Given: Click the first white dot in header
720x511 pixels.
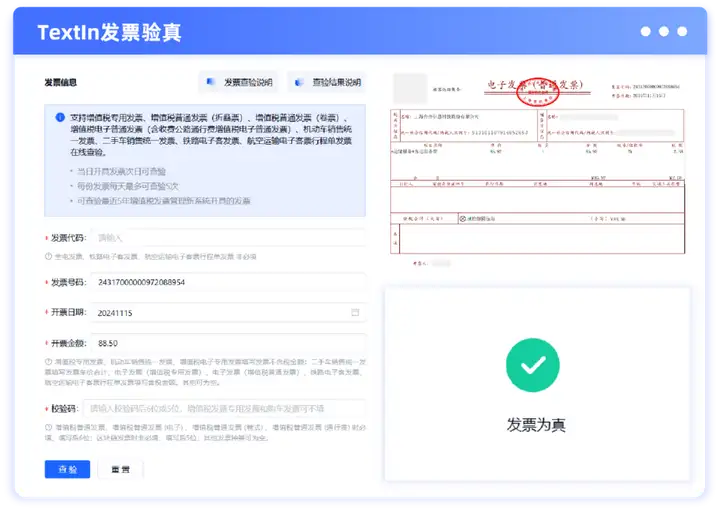Looking at the screenshot, I should pos(646,31).
